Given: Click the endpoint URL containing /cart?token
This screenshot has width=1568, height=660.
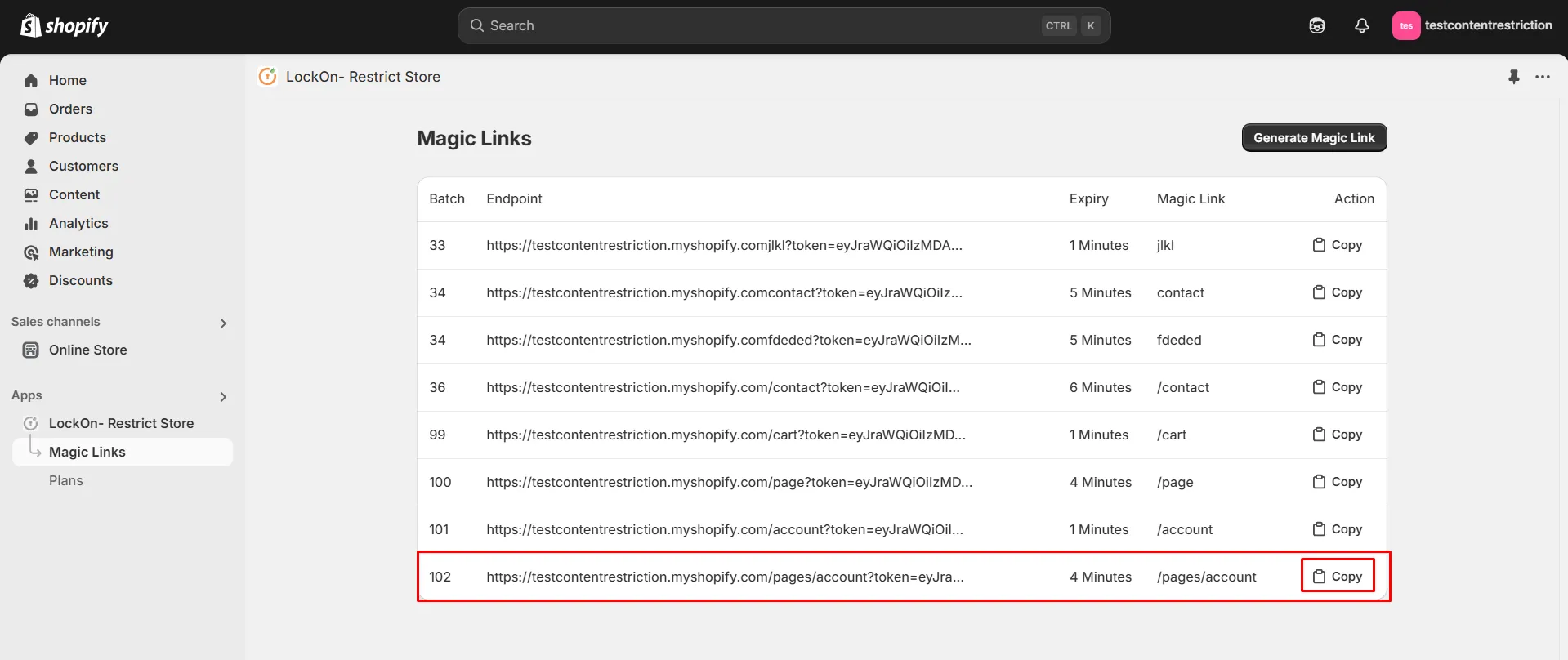Looking at the screenshot, I should pyautogui.click(x=726, y=435).
